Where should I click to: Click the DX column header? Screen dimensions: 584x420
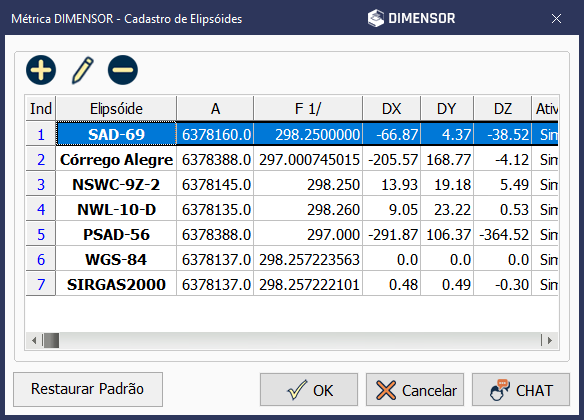(x=391, y=109)
